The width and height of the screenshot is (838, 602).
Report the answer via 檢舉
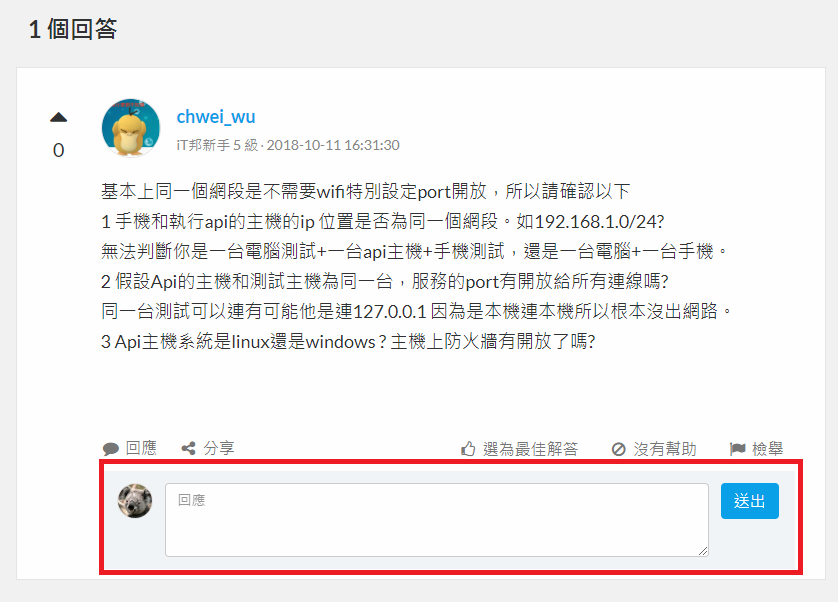767,449
